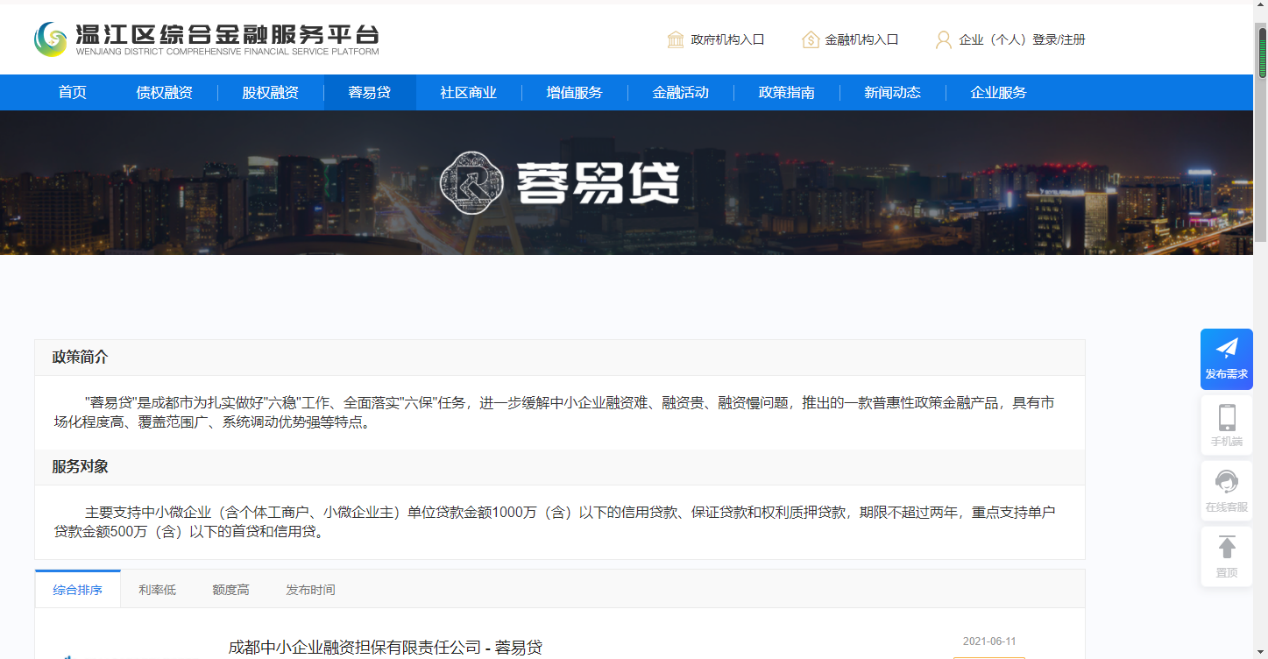Click the 置顶 back-to-top arrow icon

click(1226, 547)
